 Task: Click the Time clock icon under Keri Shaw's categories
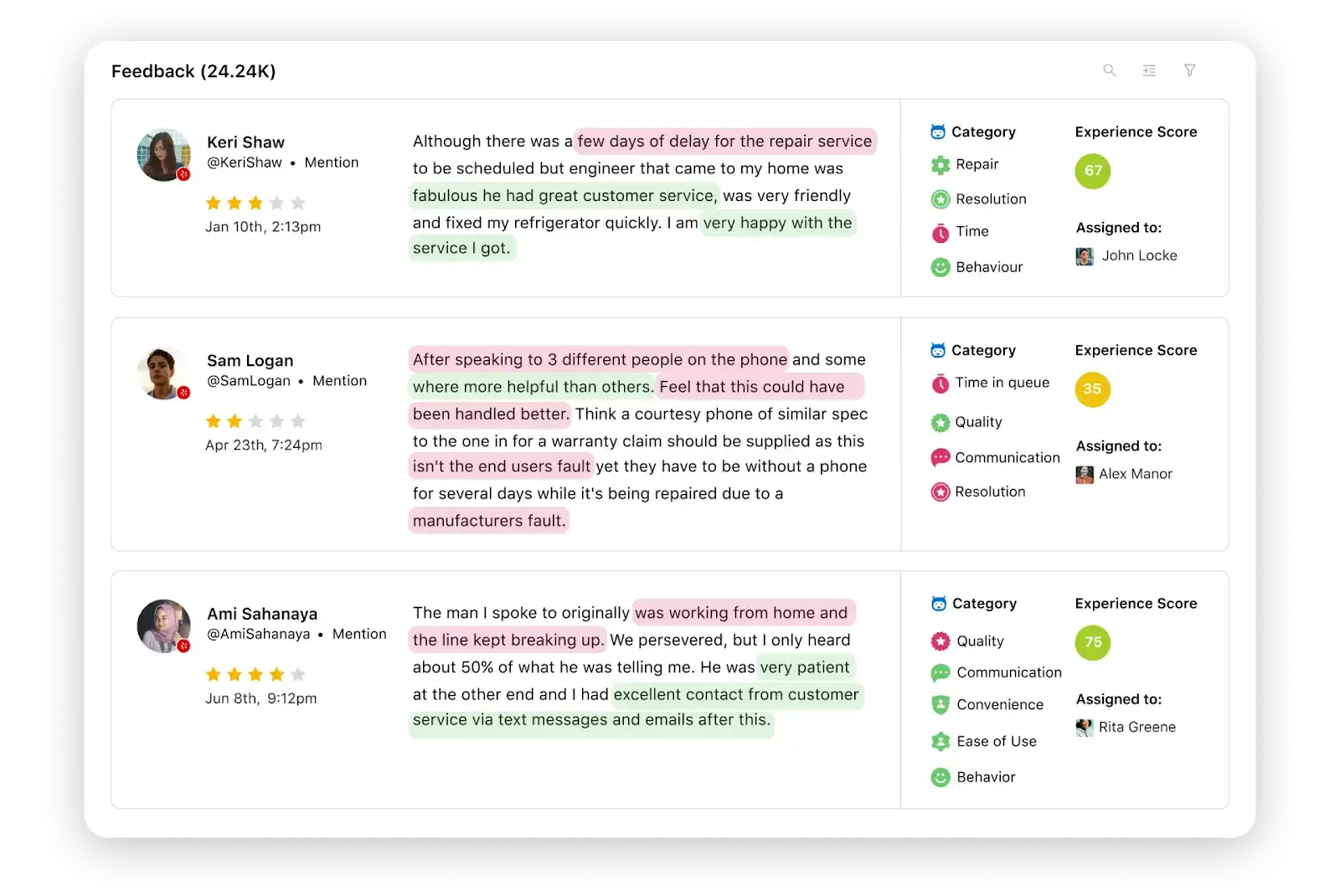tap(939, 233)
